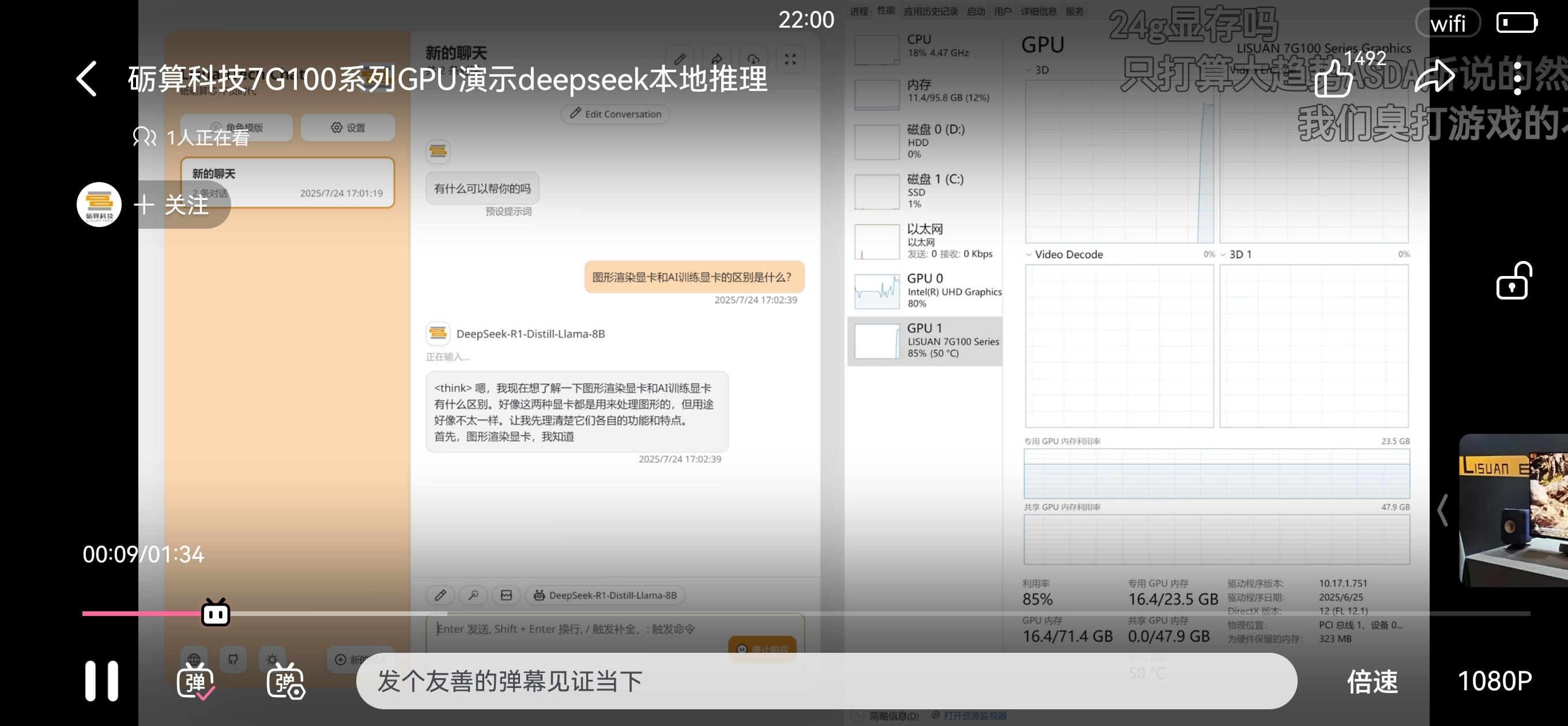The image size is (1568, 726).
Task: Click the share icon in chat header
Action: (x=717, y=59)
